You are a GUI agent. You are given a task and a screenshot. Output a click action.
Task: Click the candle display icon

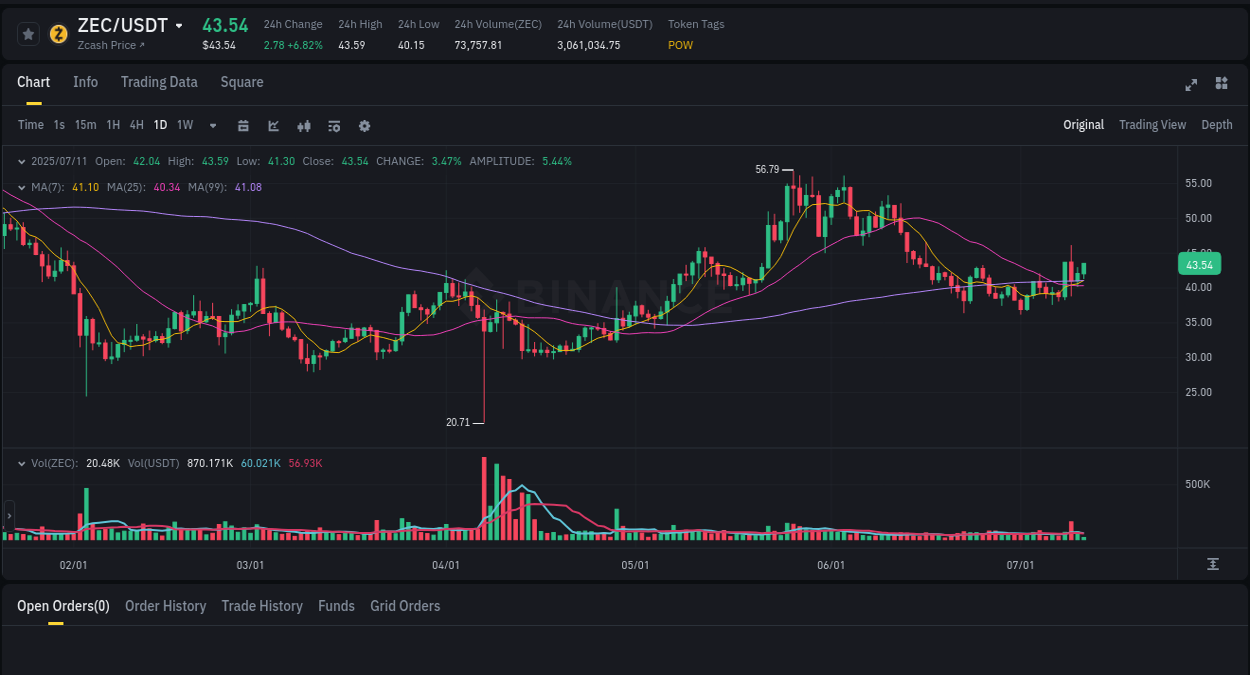pos(303,126)
